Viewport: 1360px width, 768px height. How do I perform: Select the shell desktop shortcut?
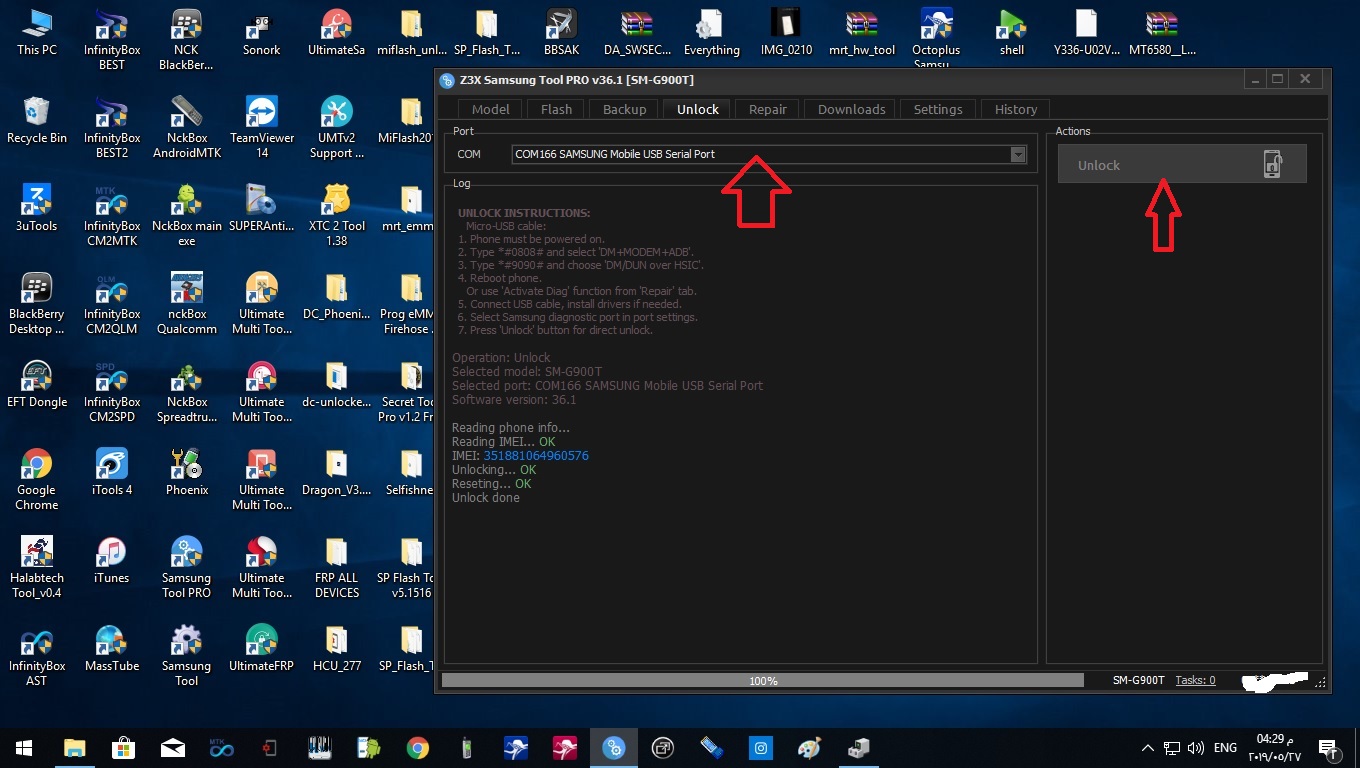point(1012,32)
